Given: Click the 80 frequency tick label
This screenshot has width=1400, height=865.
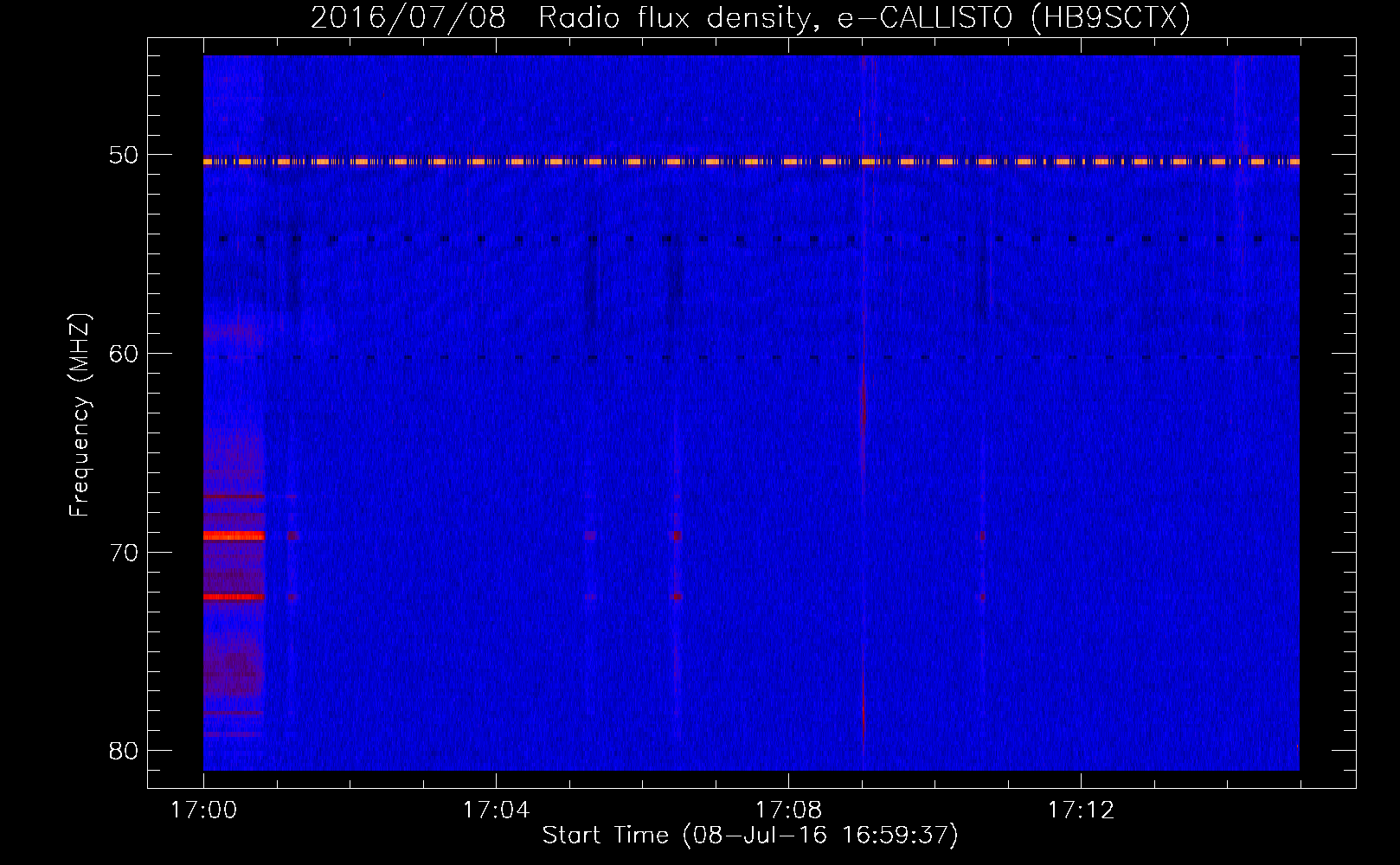Looking at the screenshot, I should pos(124,750).
